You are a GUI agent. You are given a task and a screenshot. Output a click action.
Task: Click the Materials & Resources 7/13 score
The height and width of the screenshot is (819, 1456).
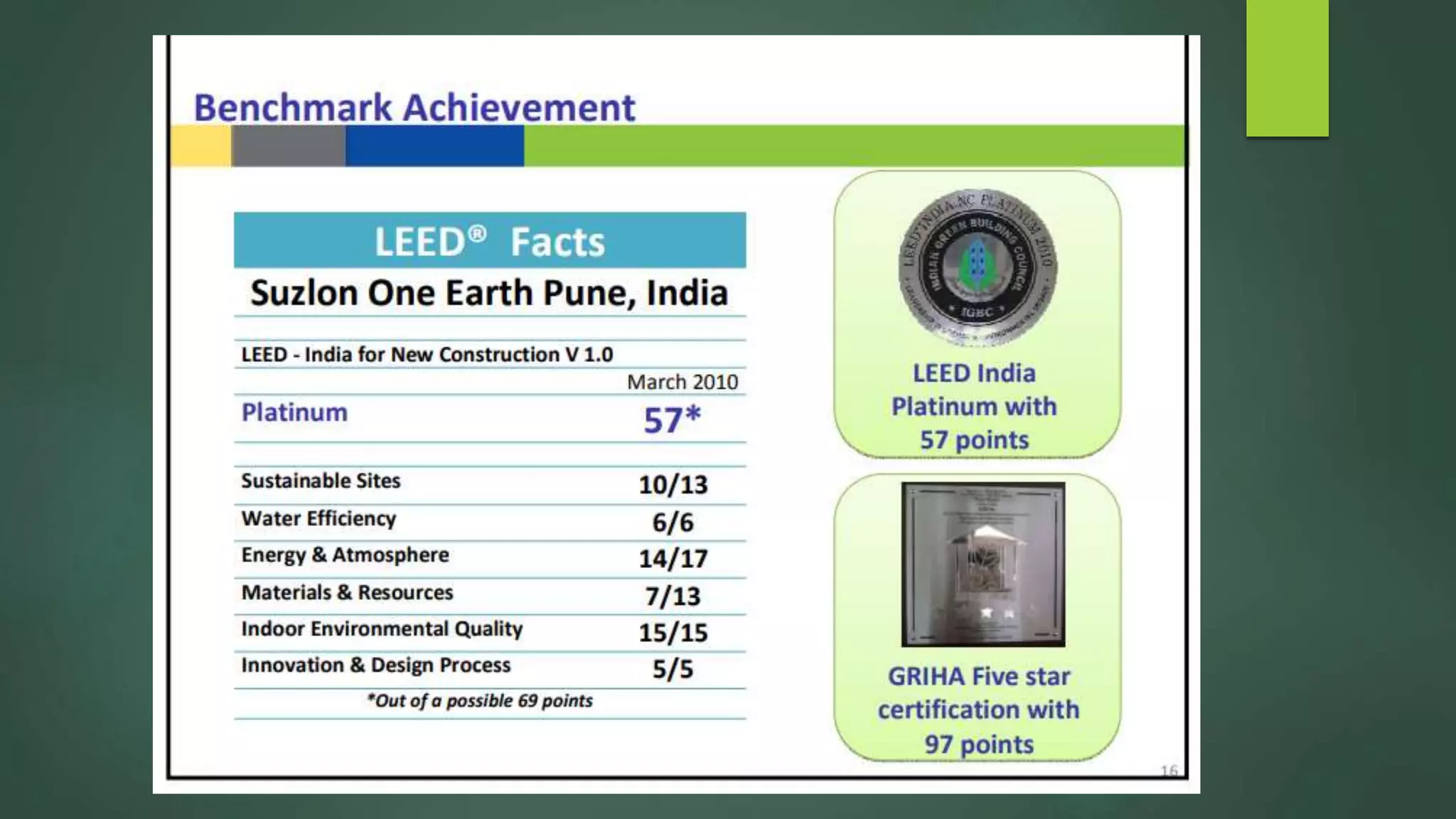pos(673,596)
